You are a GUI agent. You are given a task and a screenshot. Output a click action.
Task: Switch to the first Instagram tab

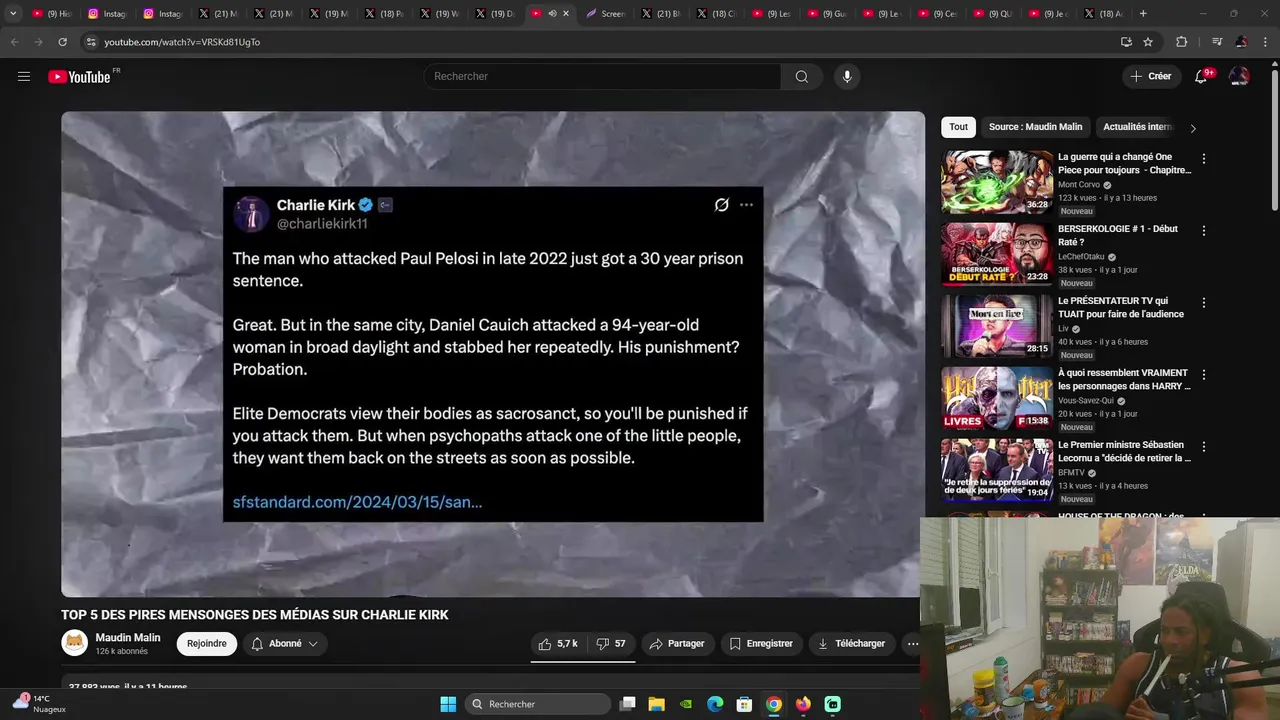pyautogui.click(x=107, y=14)
